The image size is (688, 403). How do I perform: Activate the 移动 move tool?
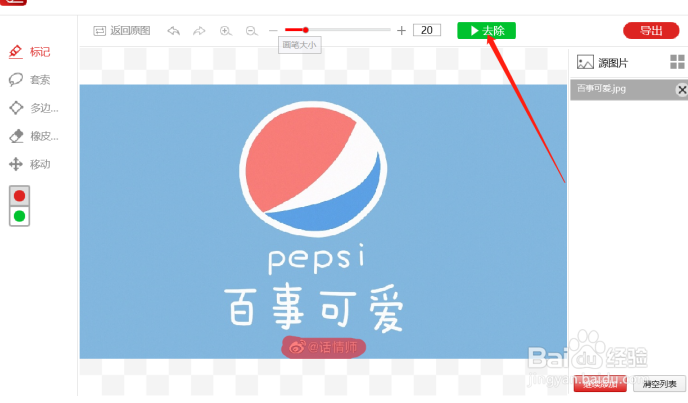[x=29, y=164]
